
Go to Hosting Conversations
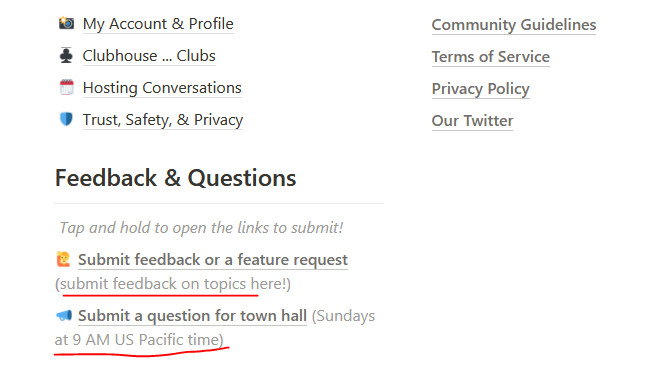pos(162,88)
